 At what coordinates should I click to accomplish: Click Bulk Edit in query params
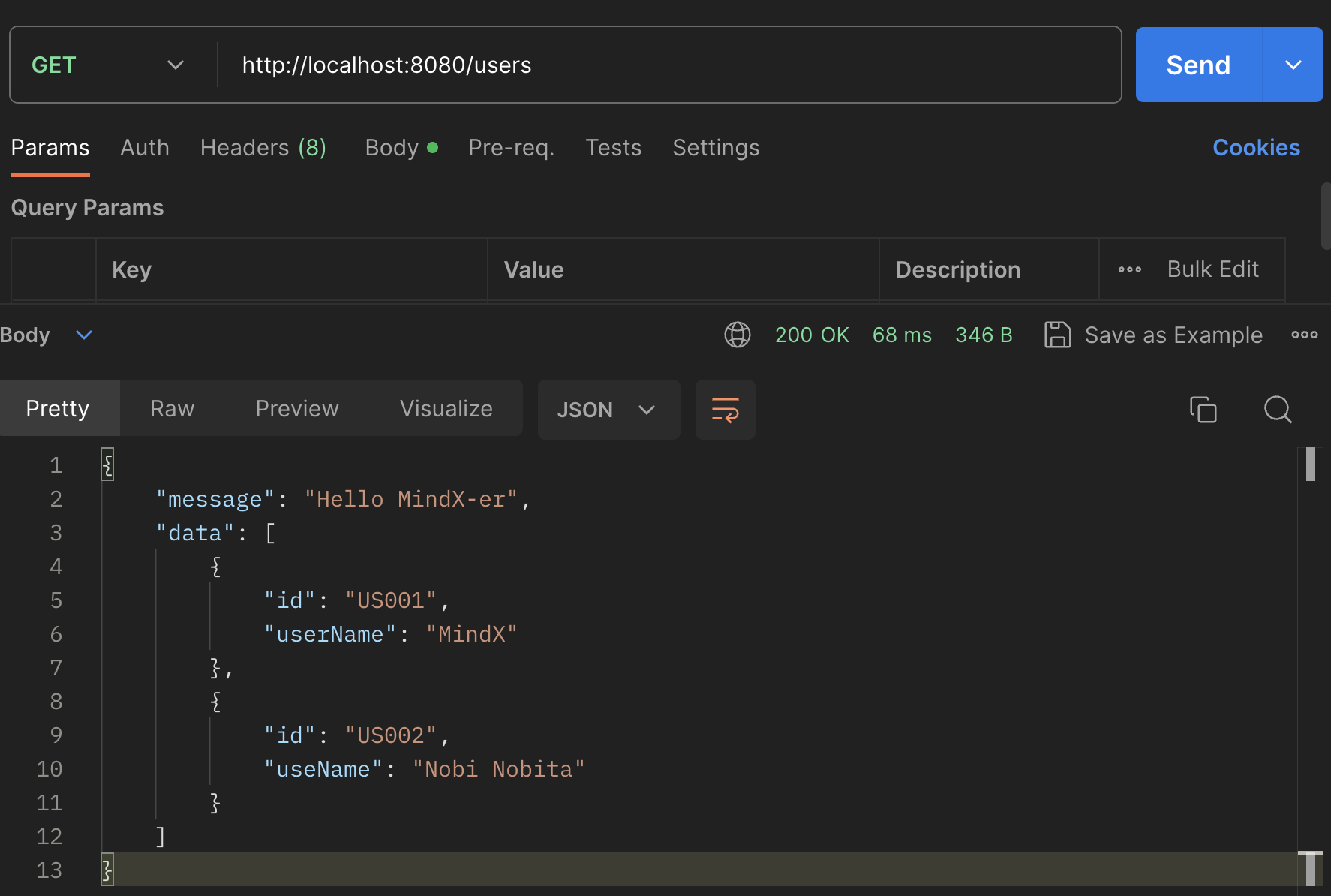pyautogui.click(x=1212, y=269)
